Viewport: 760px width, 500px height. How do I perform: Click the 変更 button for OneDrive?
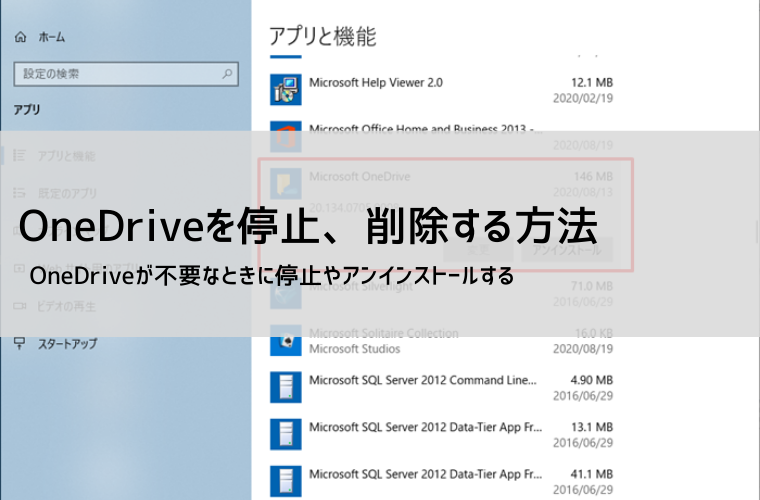478,250
